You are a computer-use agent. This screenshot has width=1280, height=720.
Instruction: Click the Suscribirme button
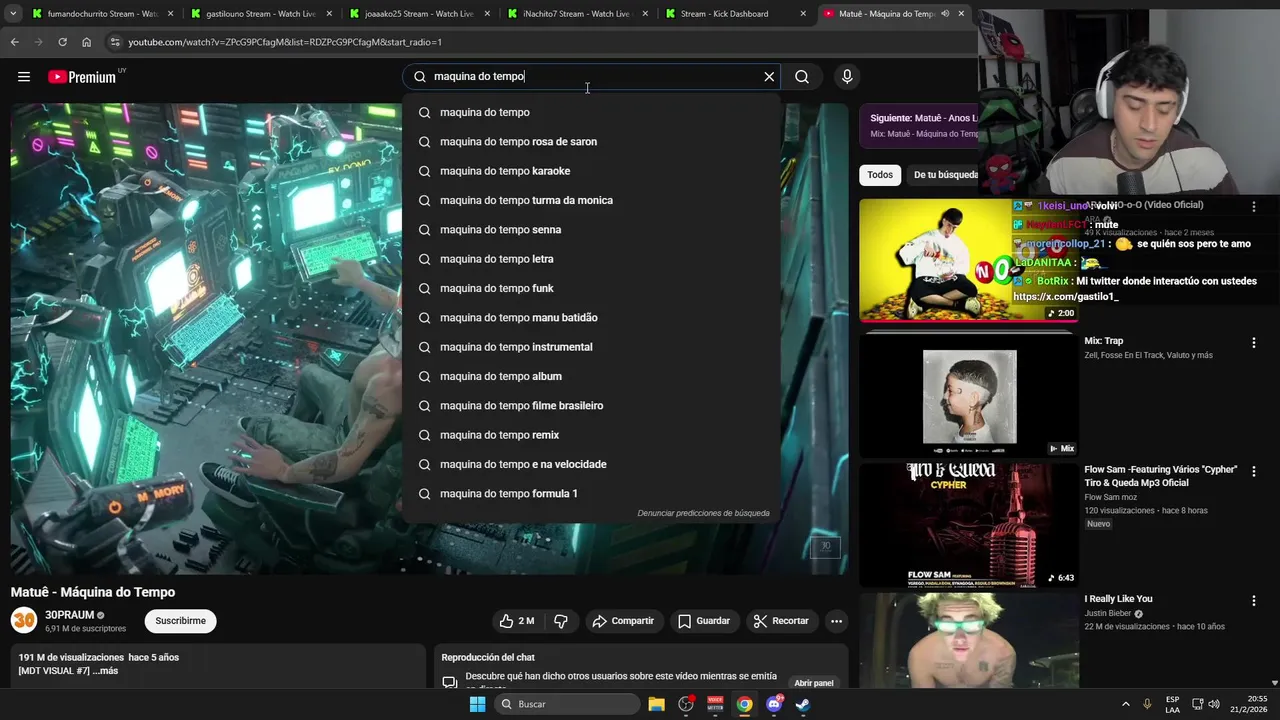[180, 621]
